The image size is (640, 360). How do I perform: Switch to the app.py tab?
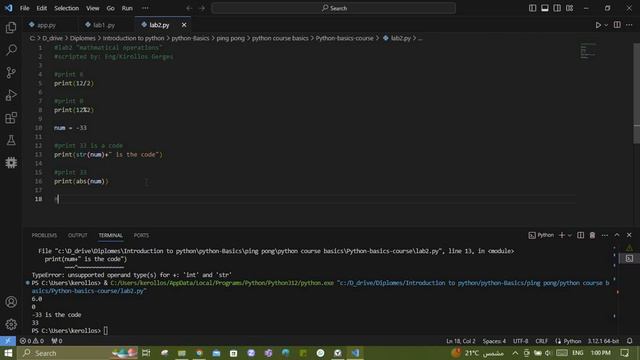[46, 25]
